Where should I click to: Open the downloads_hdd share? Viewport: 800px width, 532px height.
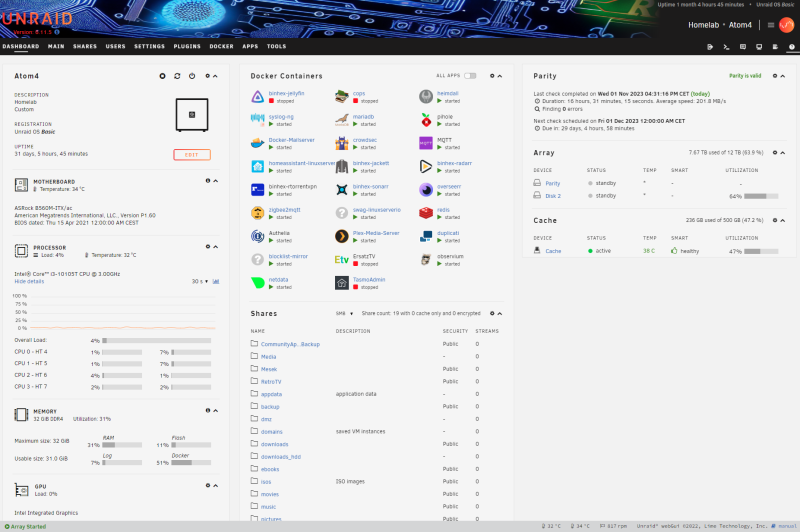point(281,457)
